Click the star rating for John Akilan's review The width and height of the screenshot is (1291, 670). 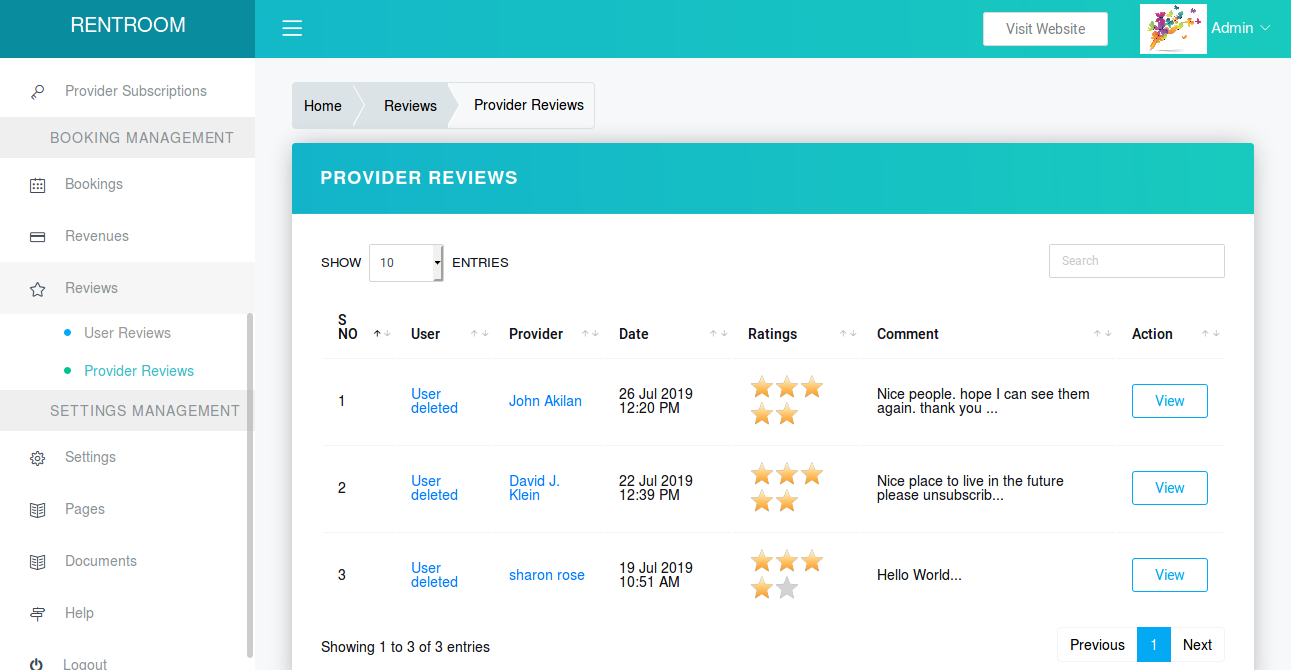pos(787,400)
